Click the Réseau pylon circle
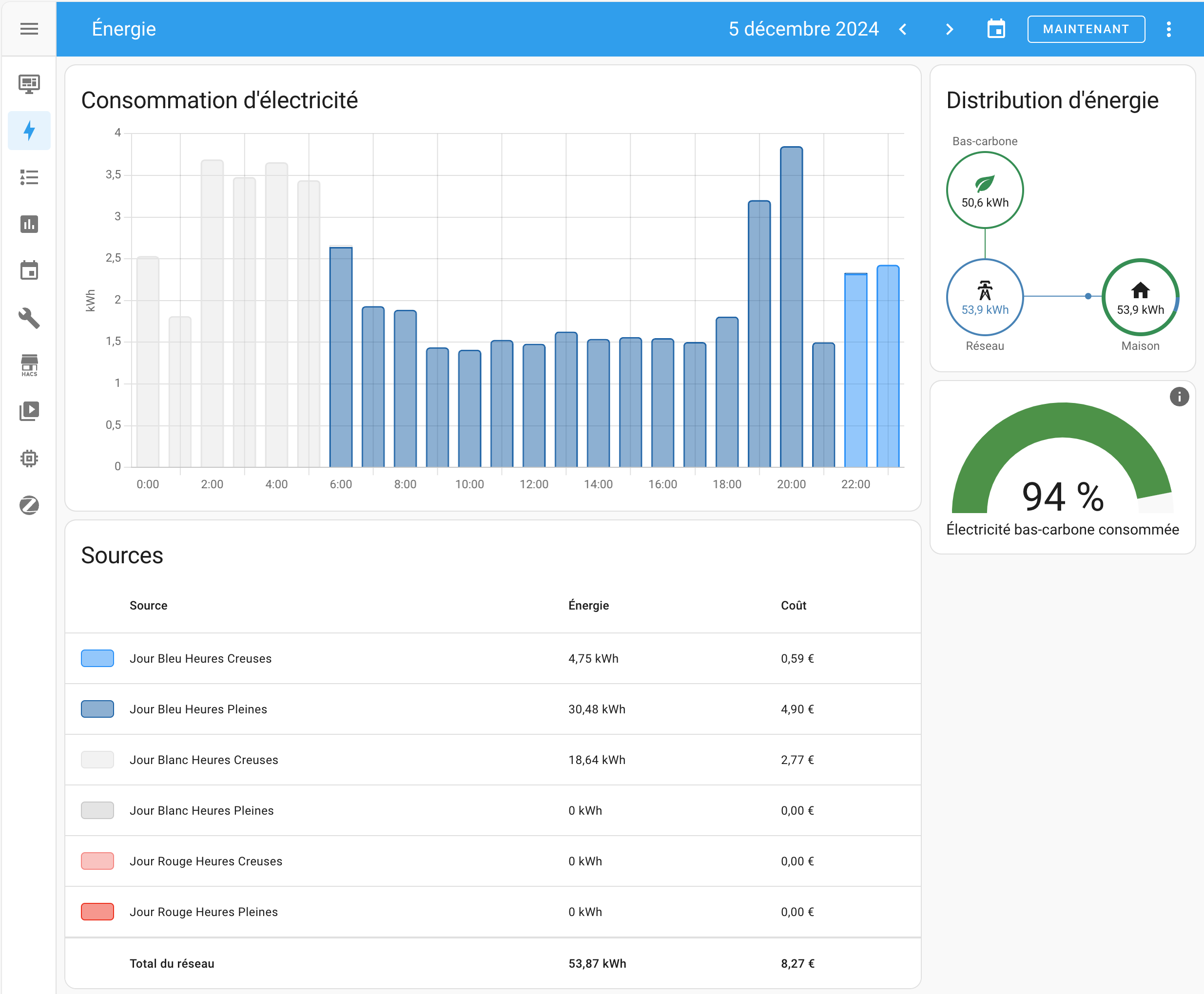 (x=985, y=297)
